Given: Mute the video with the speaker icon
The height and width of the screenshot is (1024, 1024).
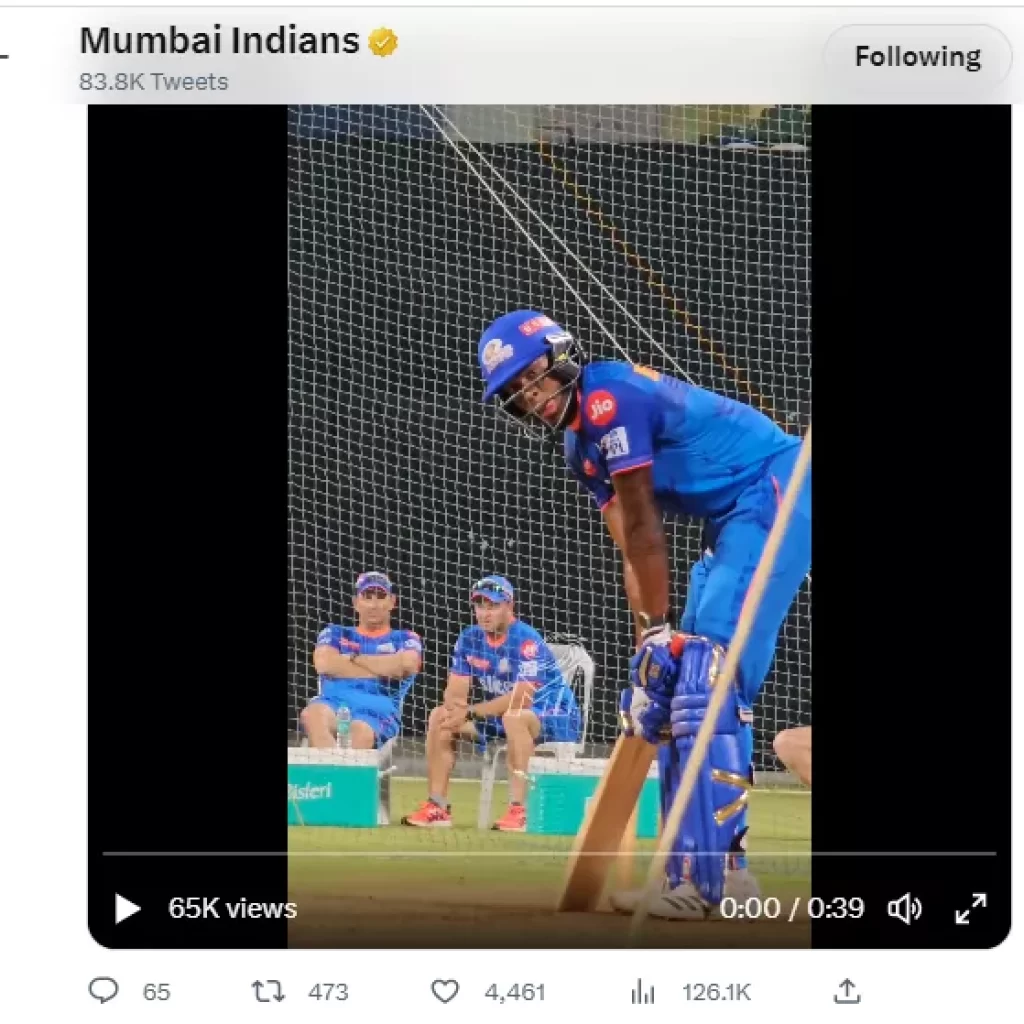Looking at the screenshot, I should point(904,908).
